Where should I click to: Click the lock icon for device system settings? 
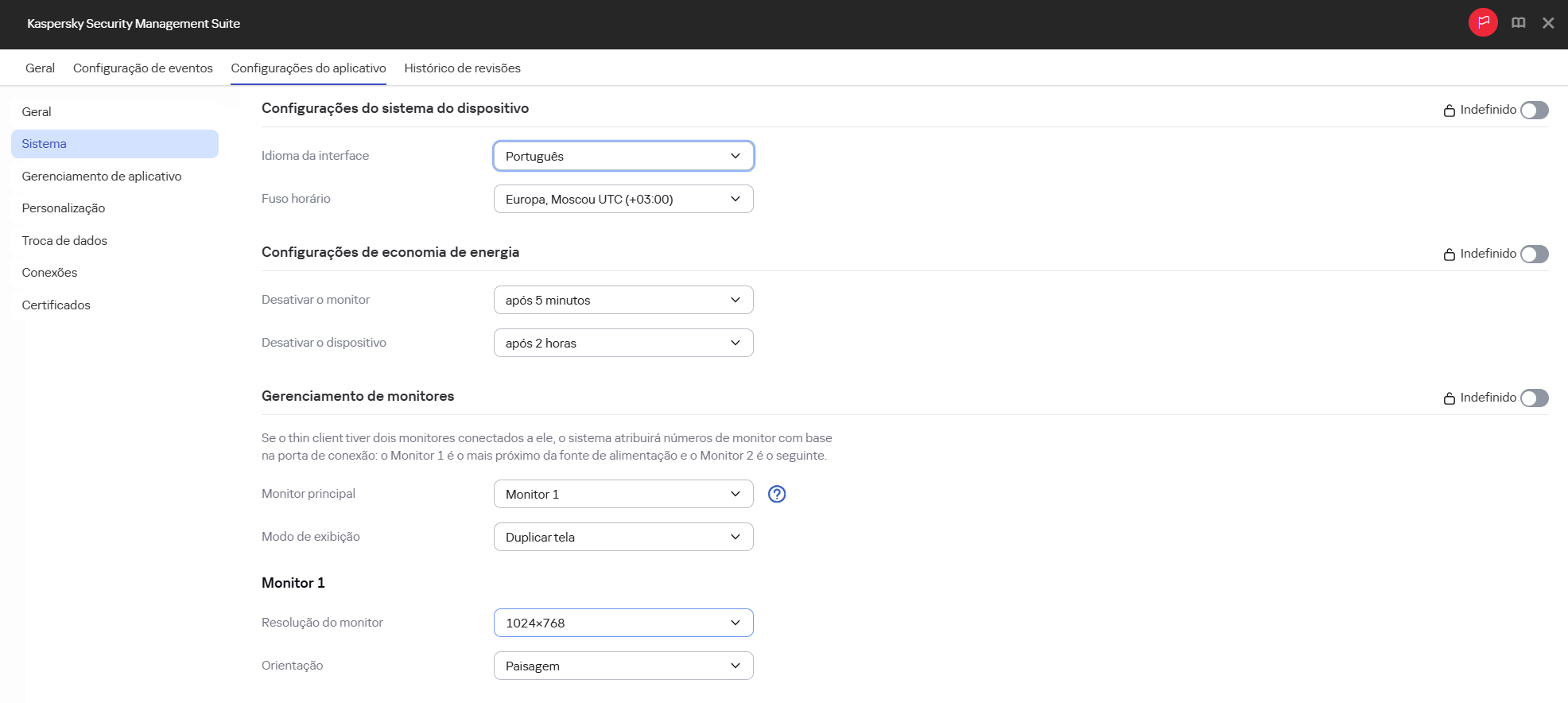click(x=1450, y=111)
